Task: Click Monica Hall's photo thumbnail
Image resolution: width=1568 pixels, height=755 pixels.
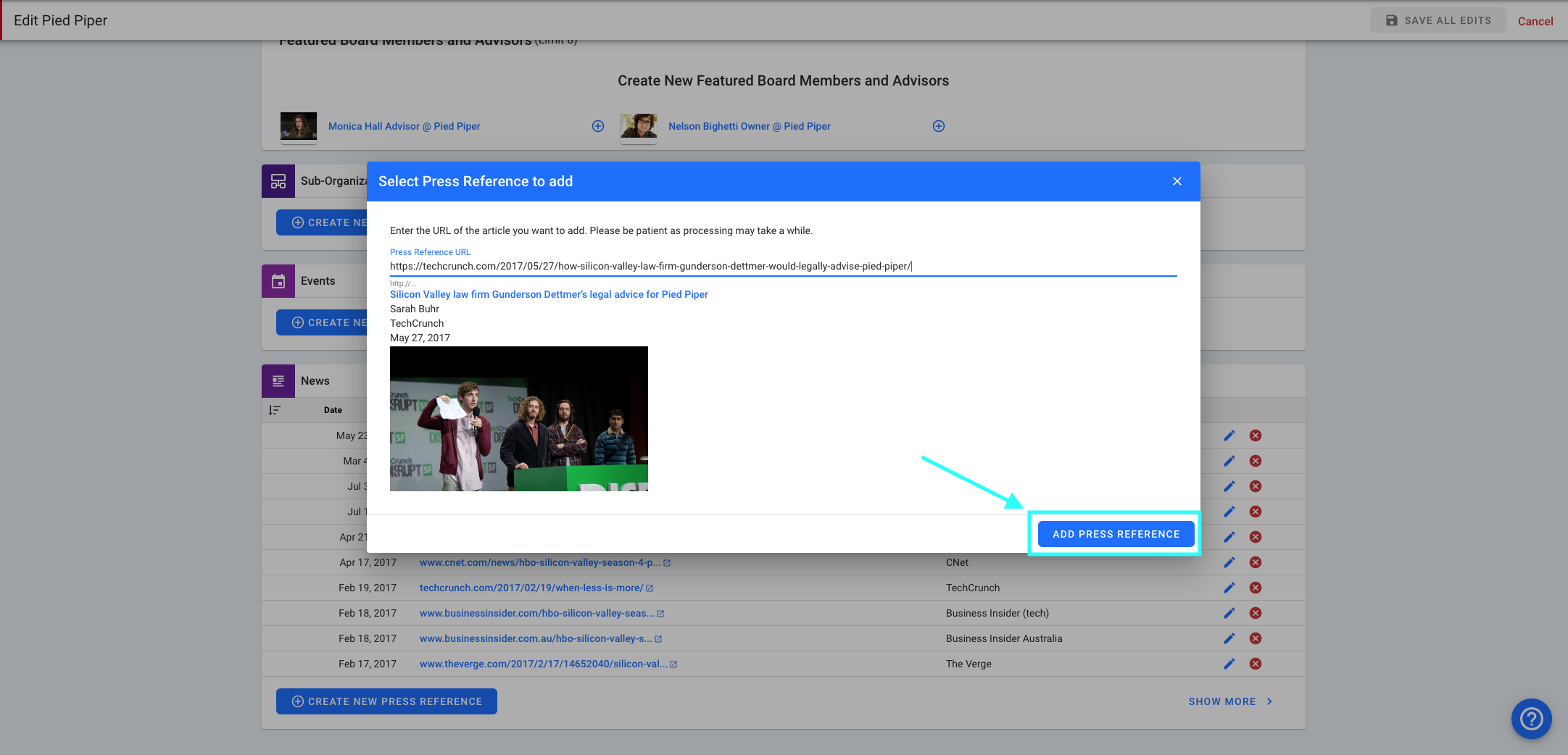Action: [x=299, y=126]
